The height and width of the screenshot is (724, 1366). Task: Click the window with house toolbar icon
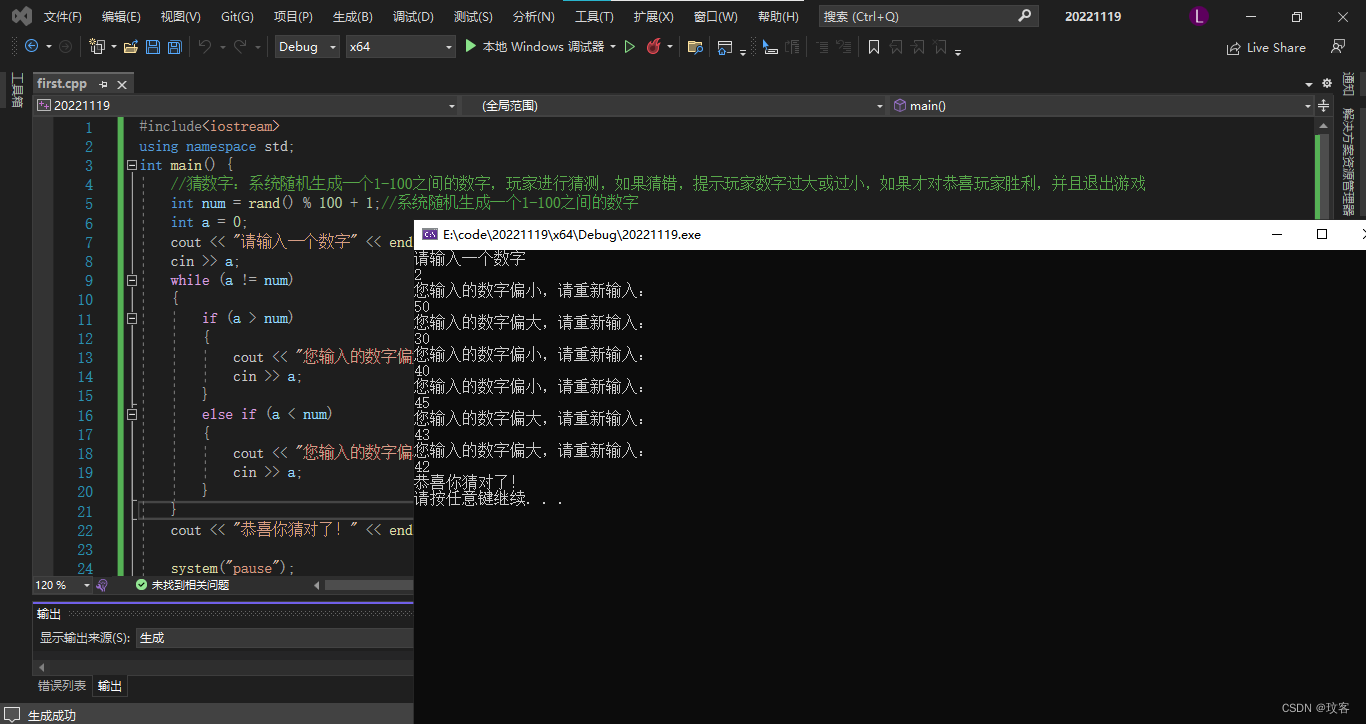(725, 47)
